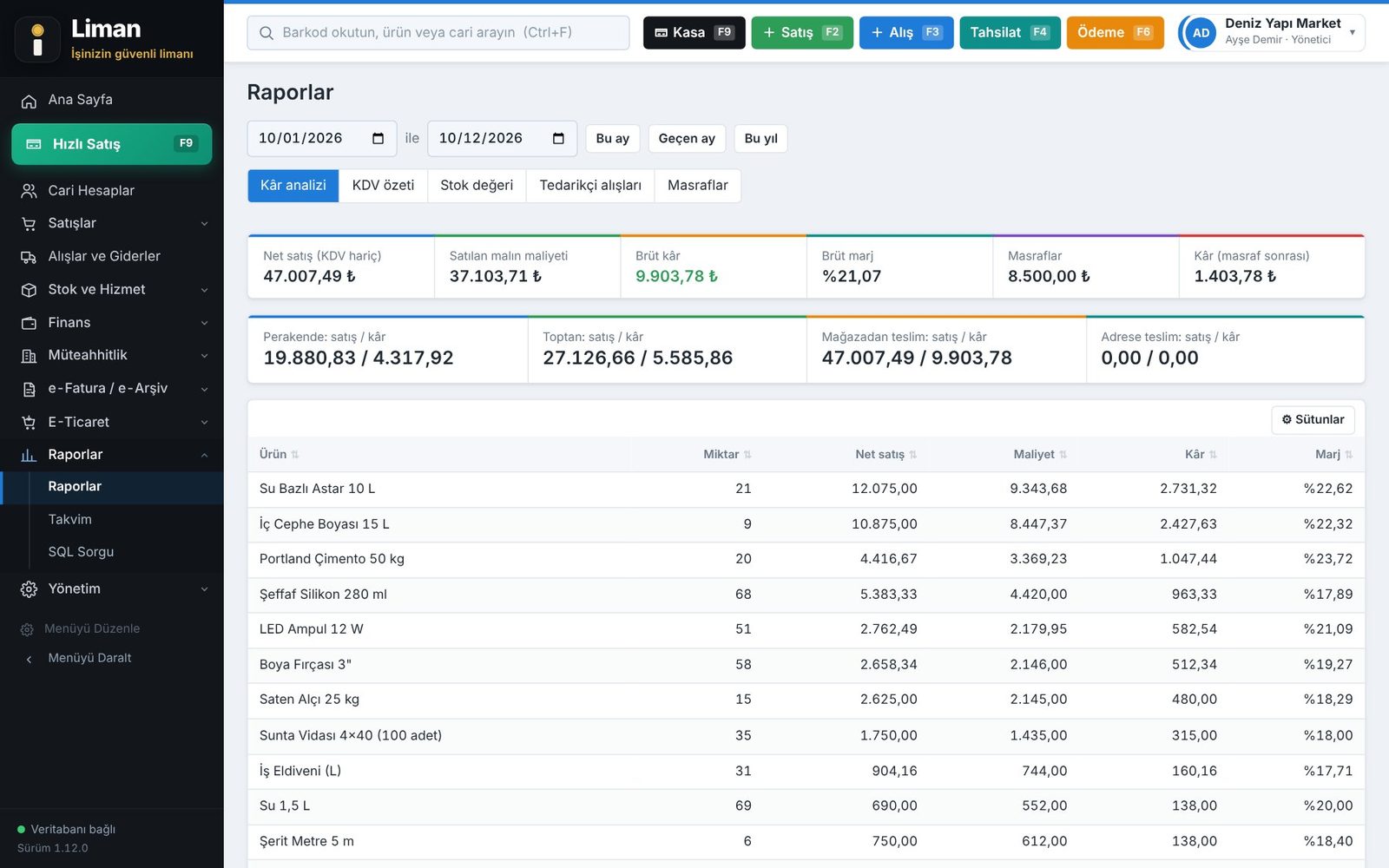The height and width of the screenshot is (868, 1389).
Task: Click the barcode search input field
Action: coord(438,33)
